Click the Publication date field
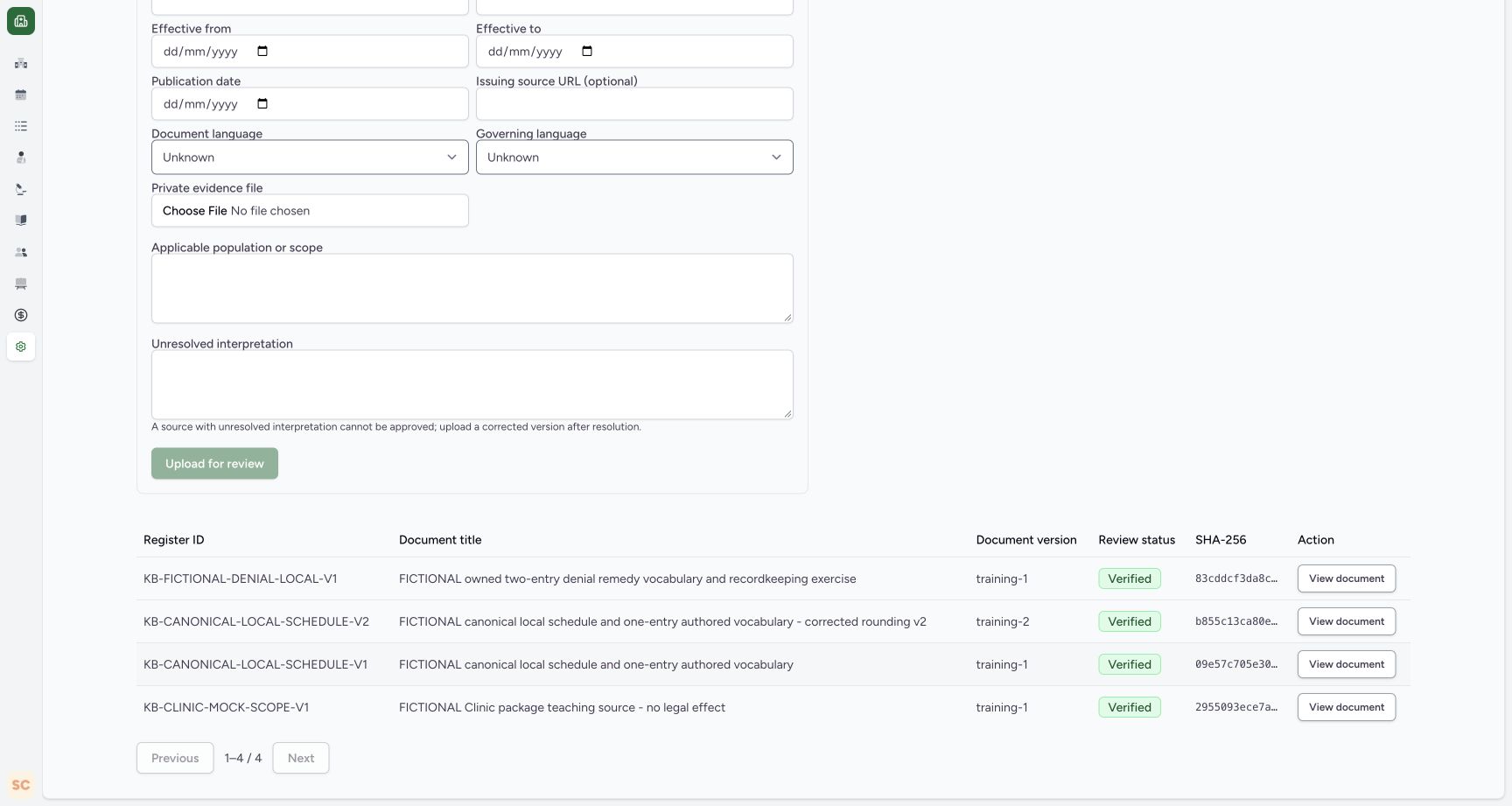This screenshot has height=806, width=1512. (x=310, y=103)
